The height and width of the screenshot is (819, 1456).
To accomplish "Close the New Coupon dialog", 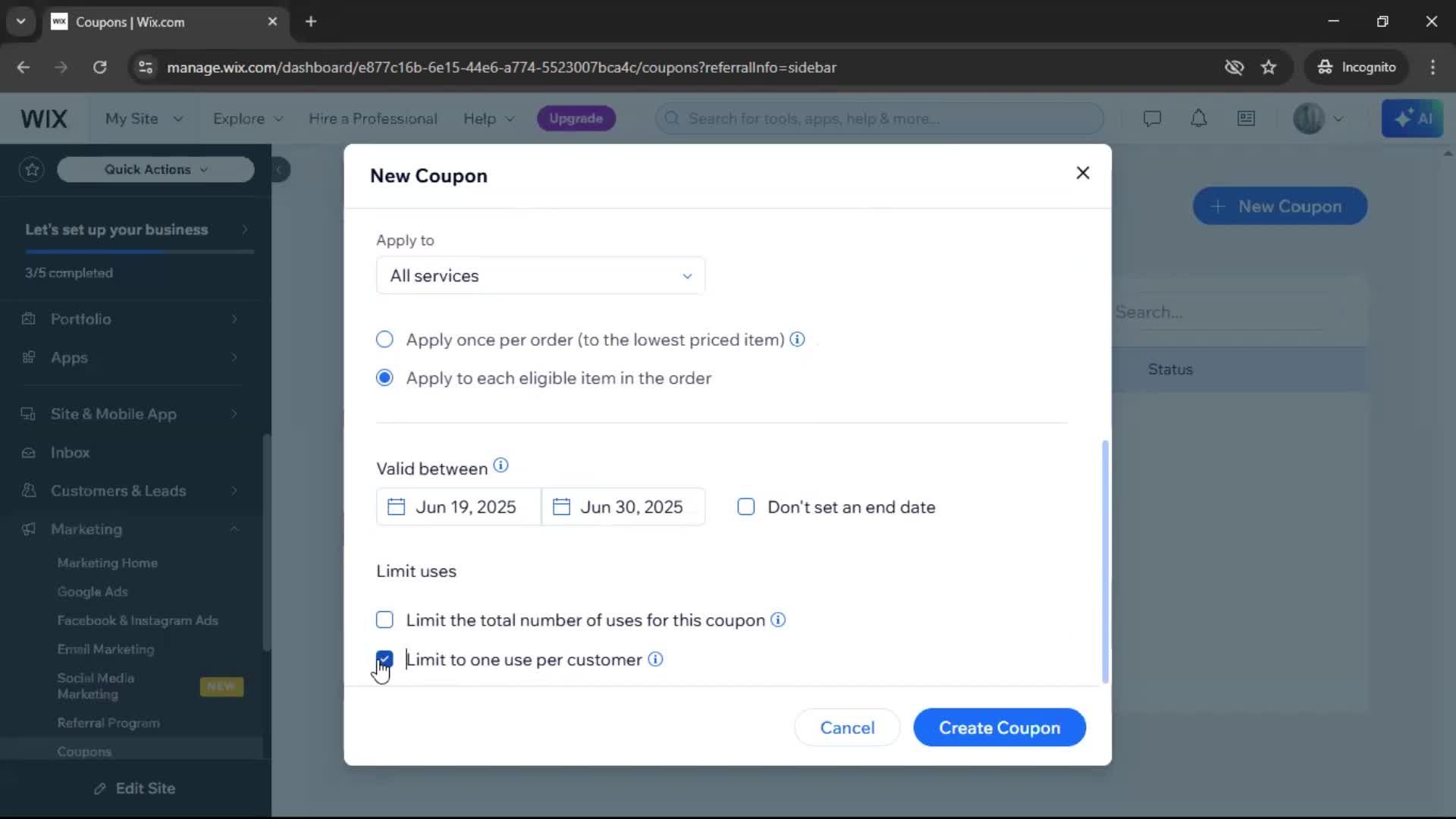I will [1082, 173].
